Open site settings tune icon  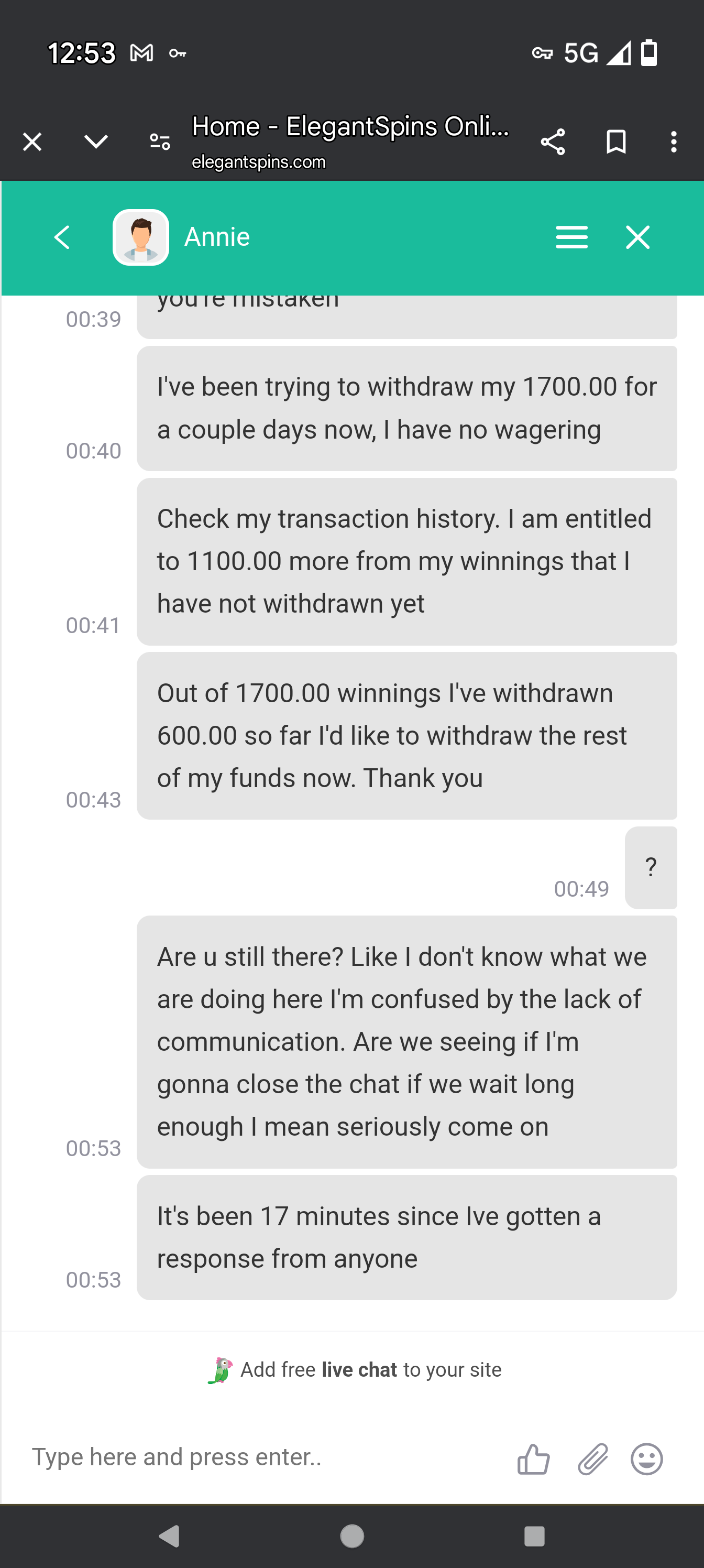point(160,142)
